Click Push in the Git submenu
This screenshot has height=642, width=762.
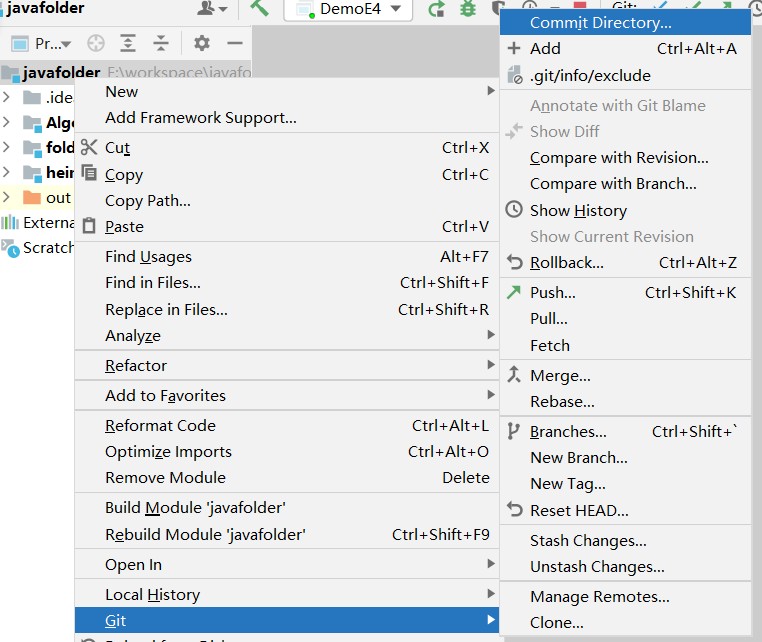[552, 292]
